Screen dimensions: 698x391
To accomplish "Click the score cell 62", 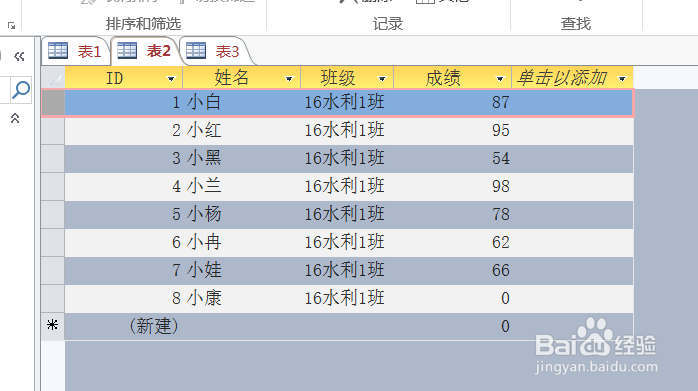I will pyautogui.click(x=453, y=243).
